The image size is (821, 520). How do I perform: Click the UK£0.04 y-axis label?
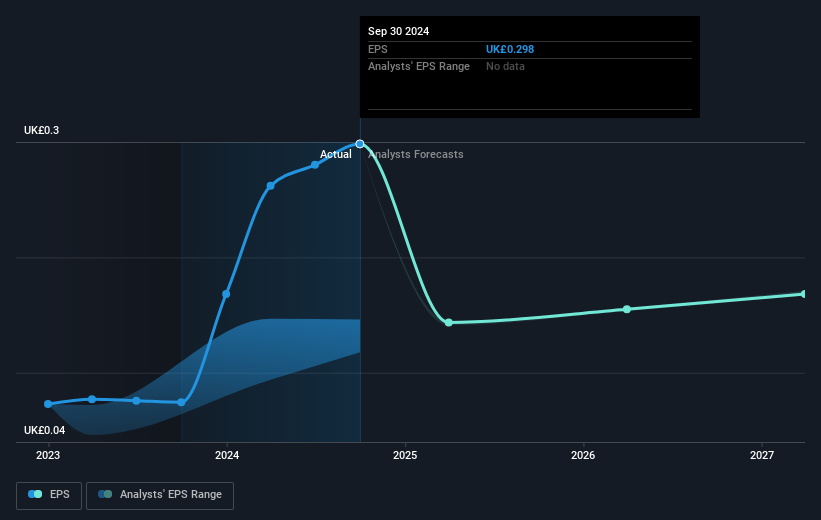(x=45, y=430)
